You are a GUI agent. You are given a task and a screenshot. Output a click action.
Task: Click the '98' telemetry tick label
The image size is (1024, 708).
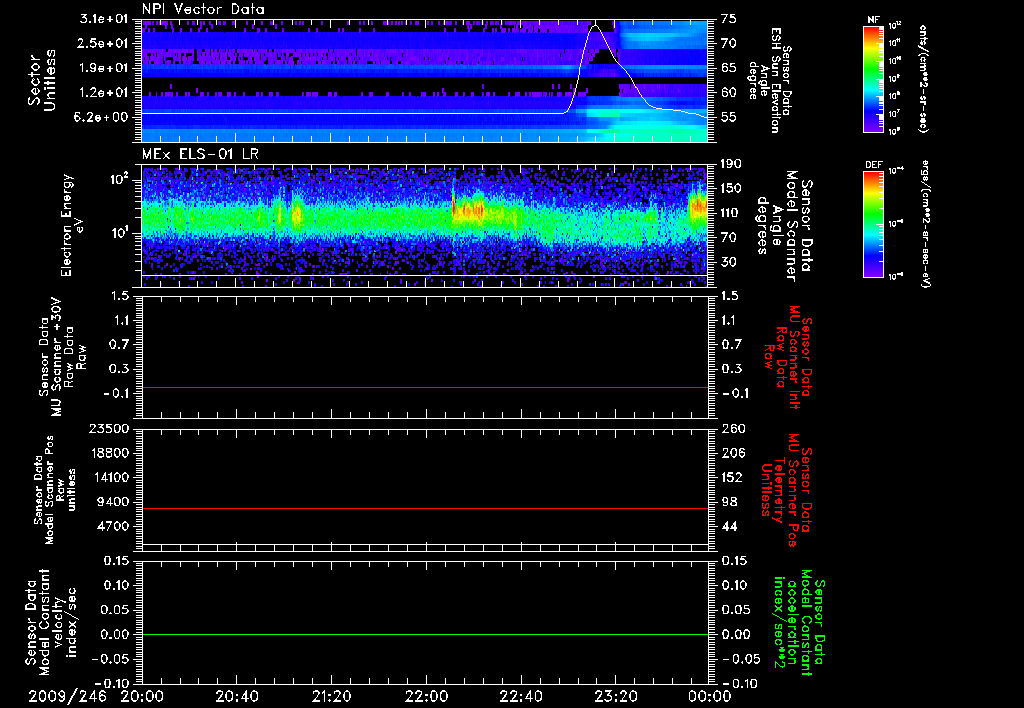coord(729,502)
